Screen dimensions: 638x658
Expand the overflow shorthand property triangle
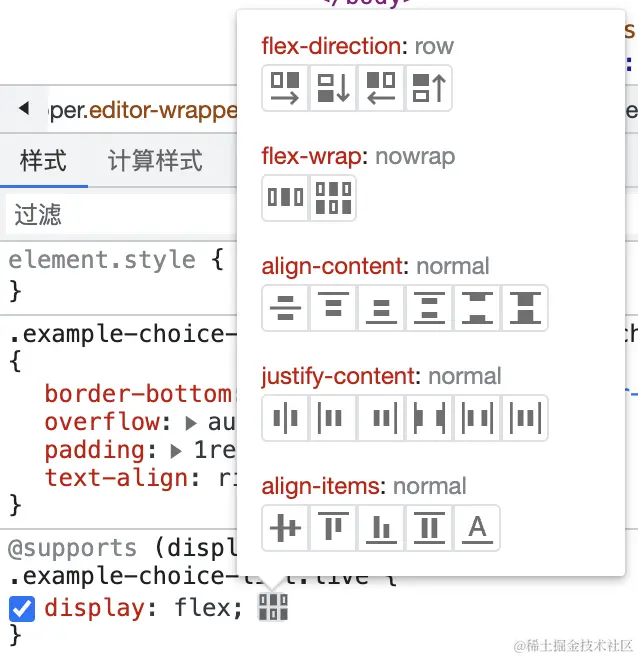coord(191,423)
